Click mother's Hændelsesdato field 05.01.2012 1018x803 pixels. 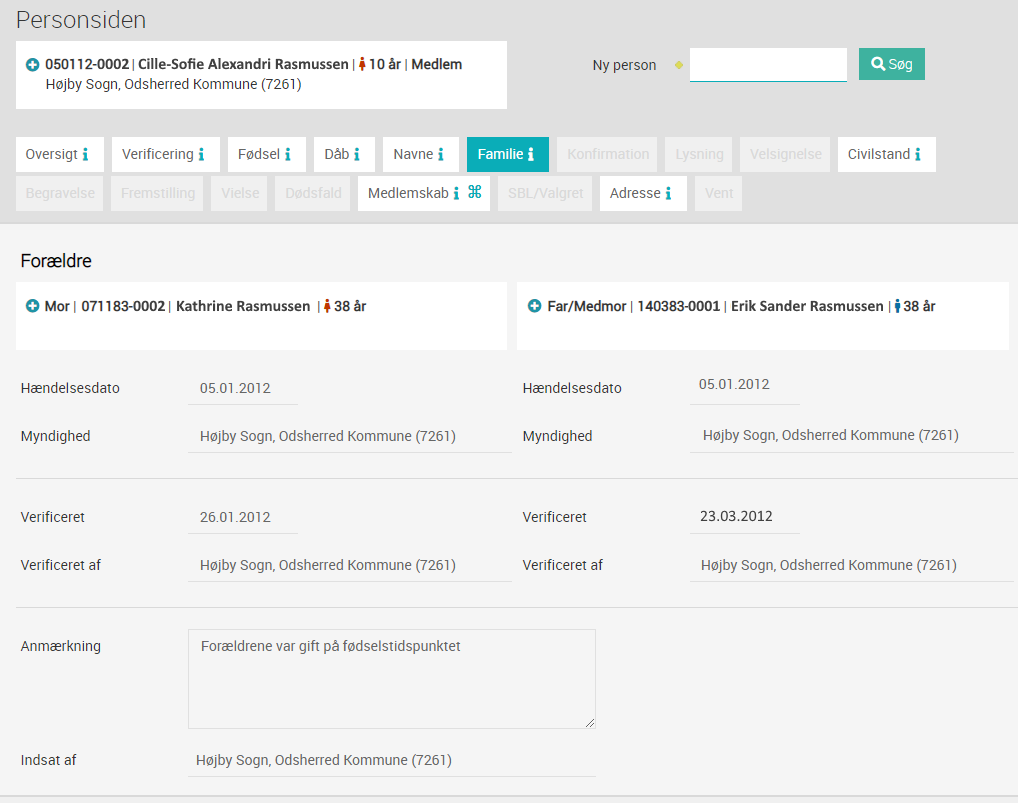pyautogui.click(x=243, y=389)
